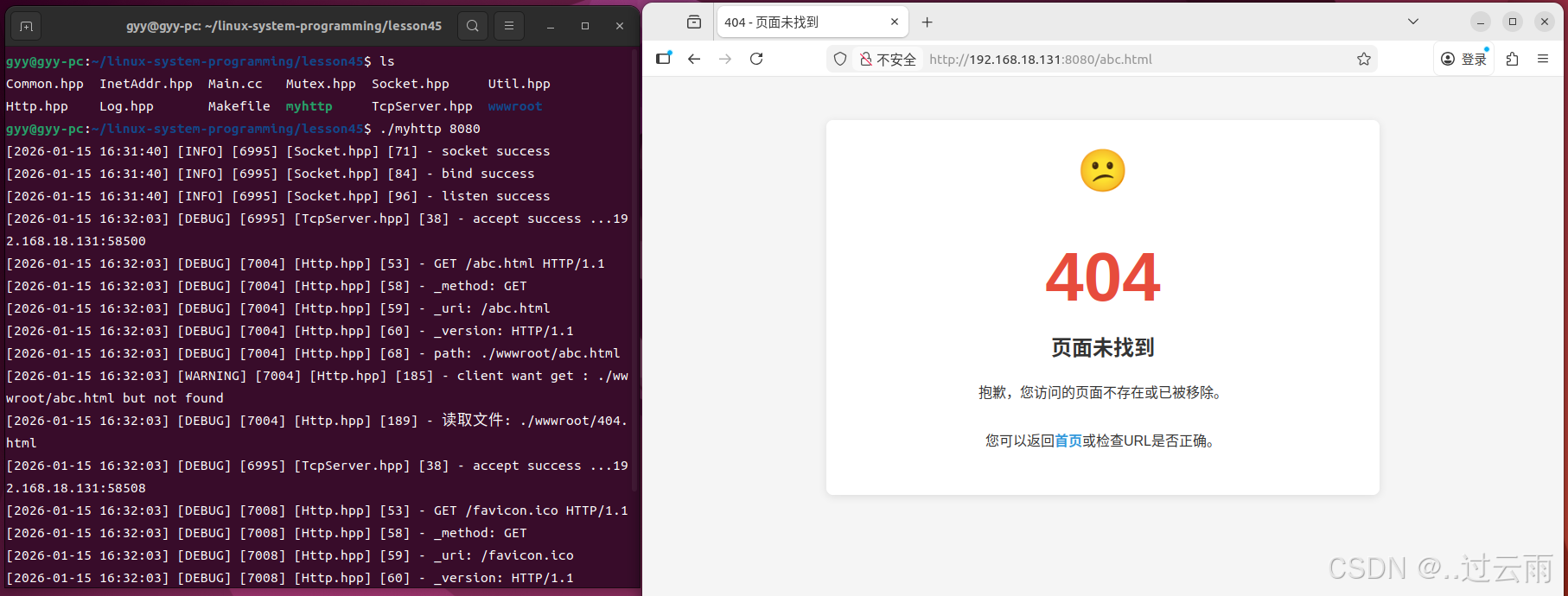
Task: Click the '_uri: /favicon.ico' log line
Action: [x=290, y=555]
